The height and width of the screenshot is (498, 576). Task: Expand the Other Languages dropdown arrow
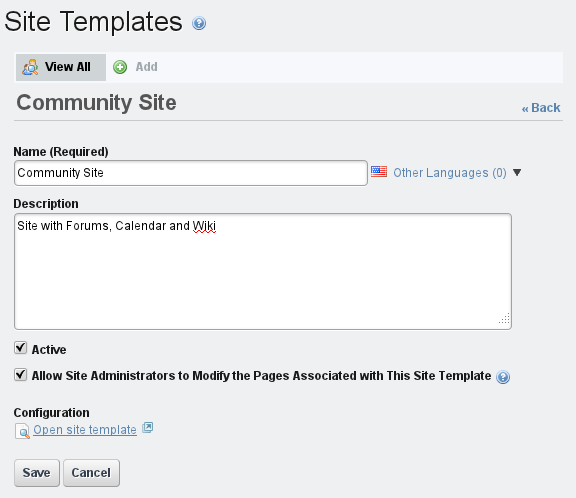coord(517,172)
